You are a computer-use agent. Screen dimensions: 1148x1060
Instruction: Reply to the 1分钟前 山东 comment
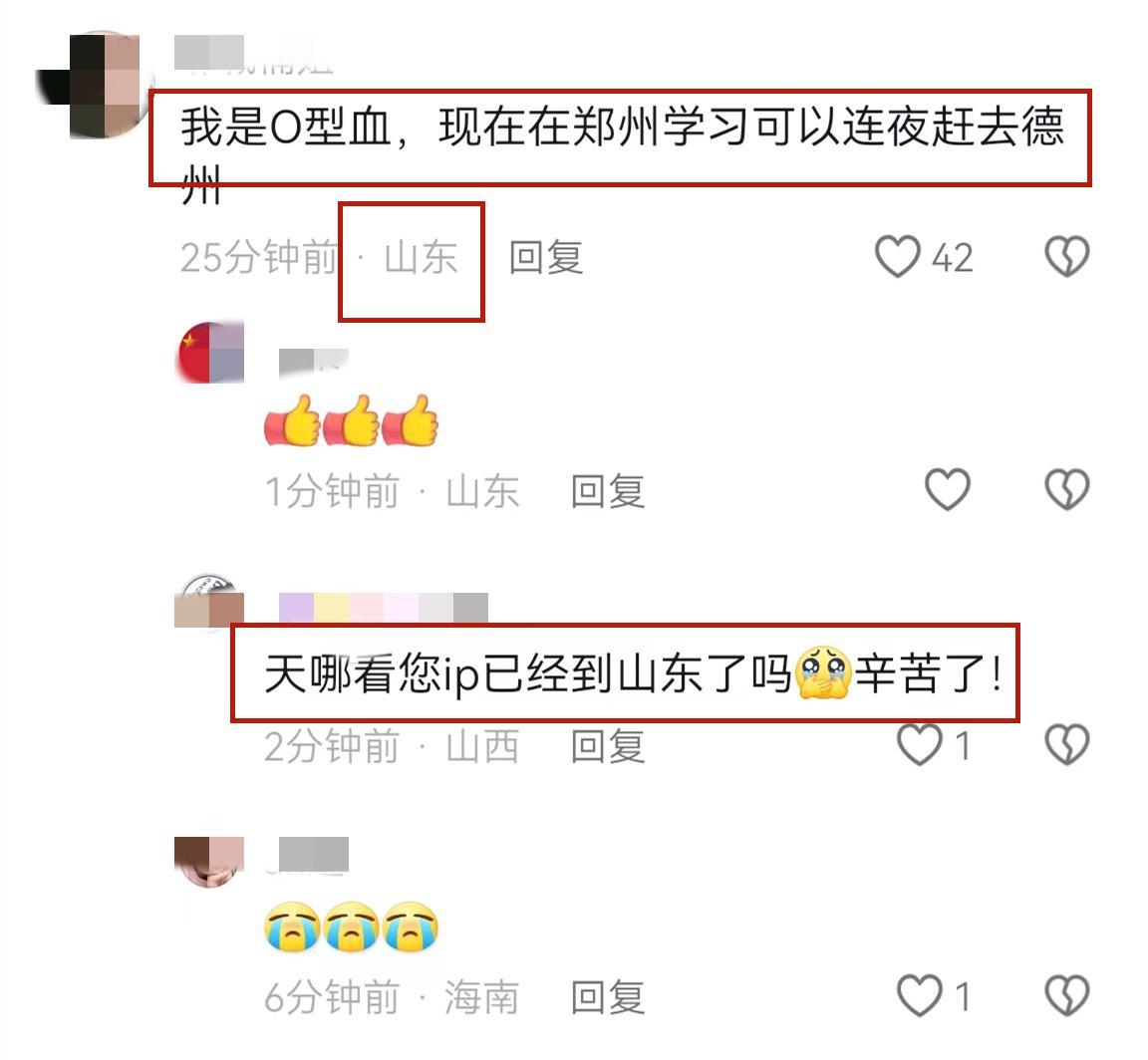pyautogui.click(x=608, y=491)
